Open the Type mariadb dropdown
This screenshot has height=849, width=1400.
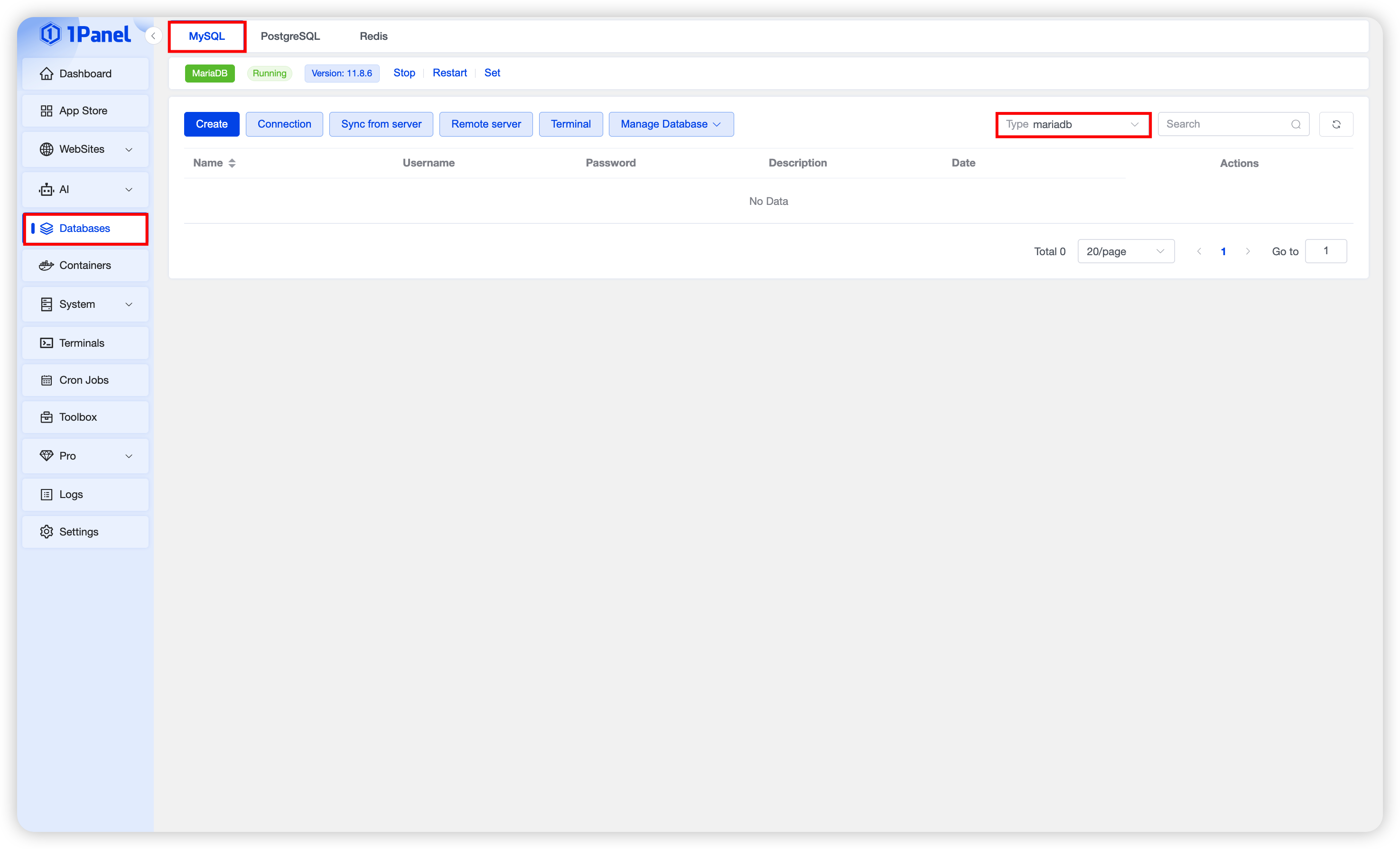(1073, 124)
